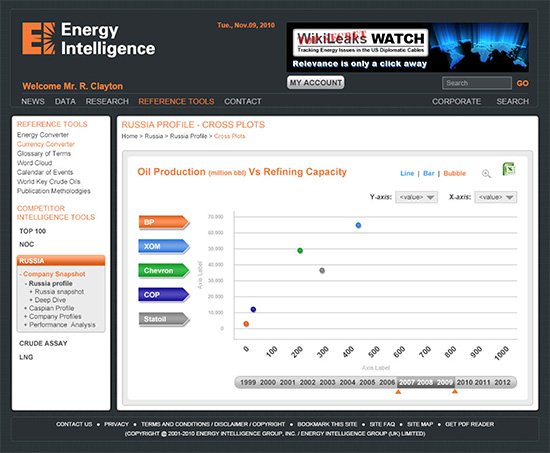Image resolution: width=550 pixels, height=453 pixels.
Task: Click the GO search button
Action: point(523,83)
